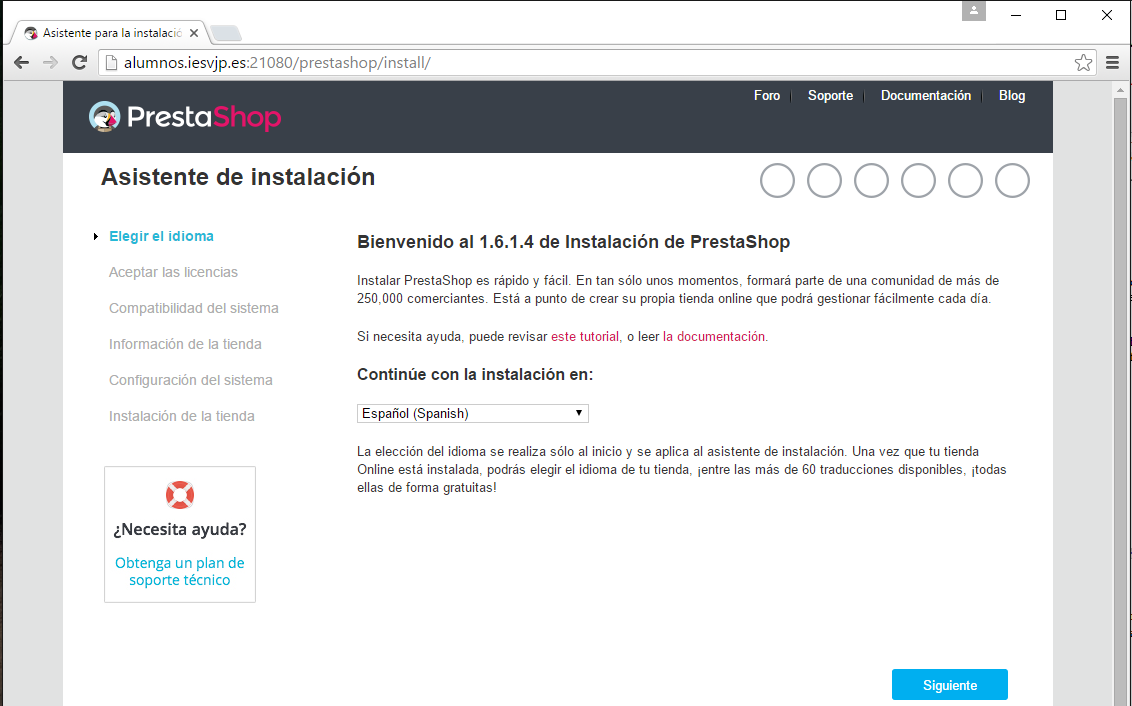This screenshot has height=706, width=1132.
Task: Open the 'la documentación' link
Action: pos(714,337)
